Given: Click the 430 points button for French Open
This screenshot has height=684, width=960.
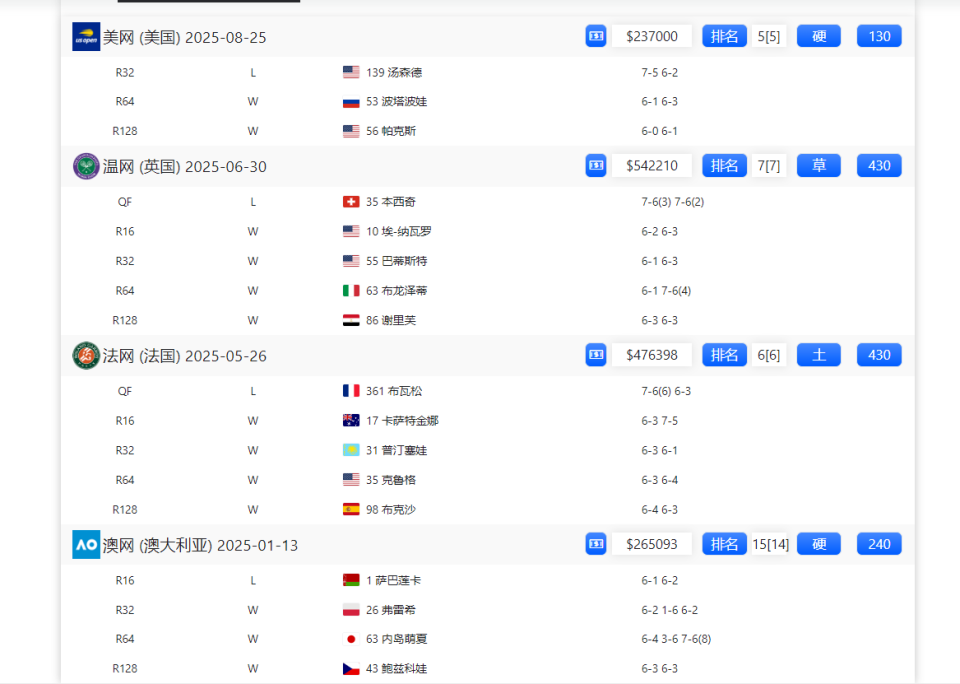Looking at the screenshot, I should point(879,355).
